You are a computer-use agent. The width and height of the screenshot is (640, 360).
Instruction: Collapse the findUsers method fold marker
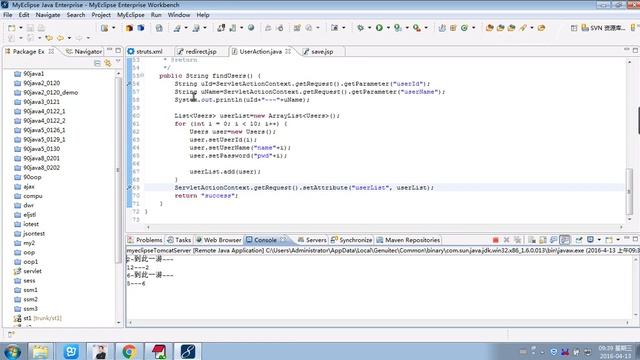click(x=142, y=76)
